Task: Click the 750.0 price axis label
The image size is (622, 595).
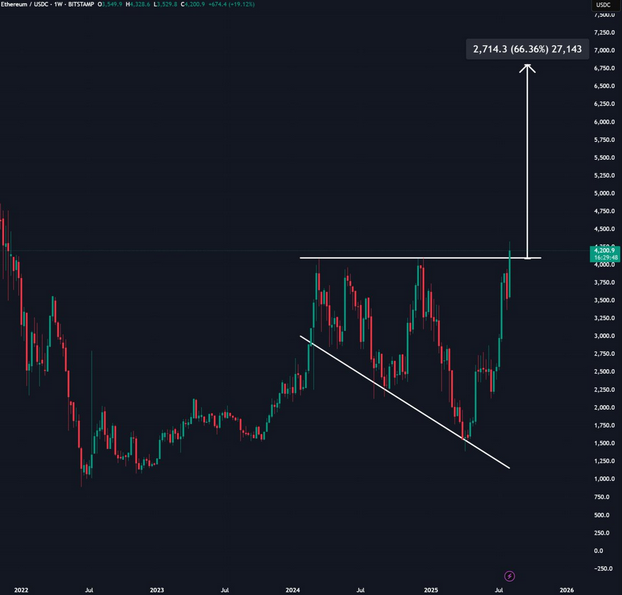Action: (x=602, y=497)
